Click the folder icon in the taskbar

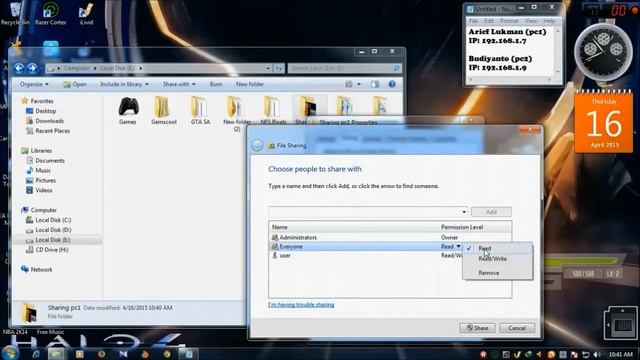56,354
